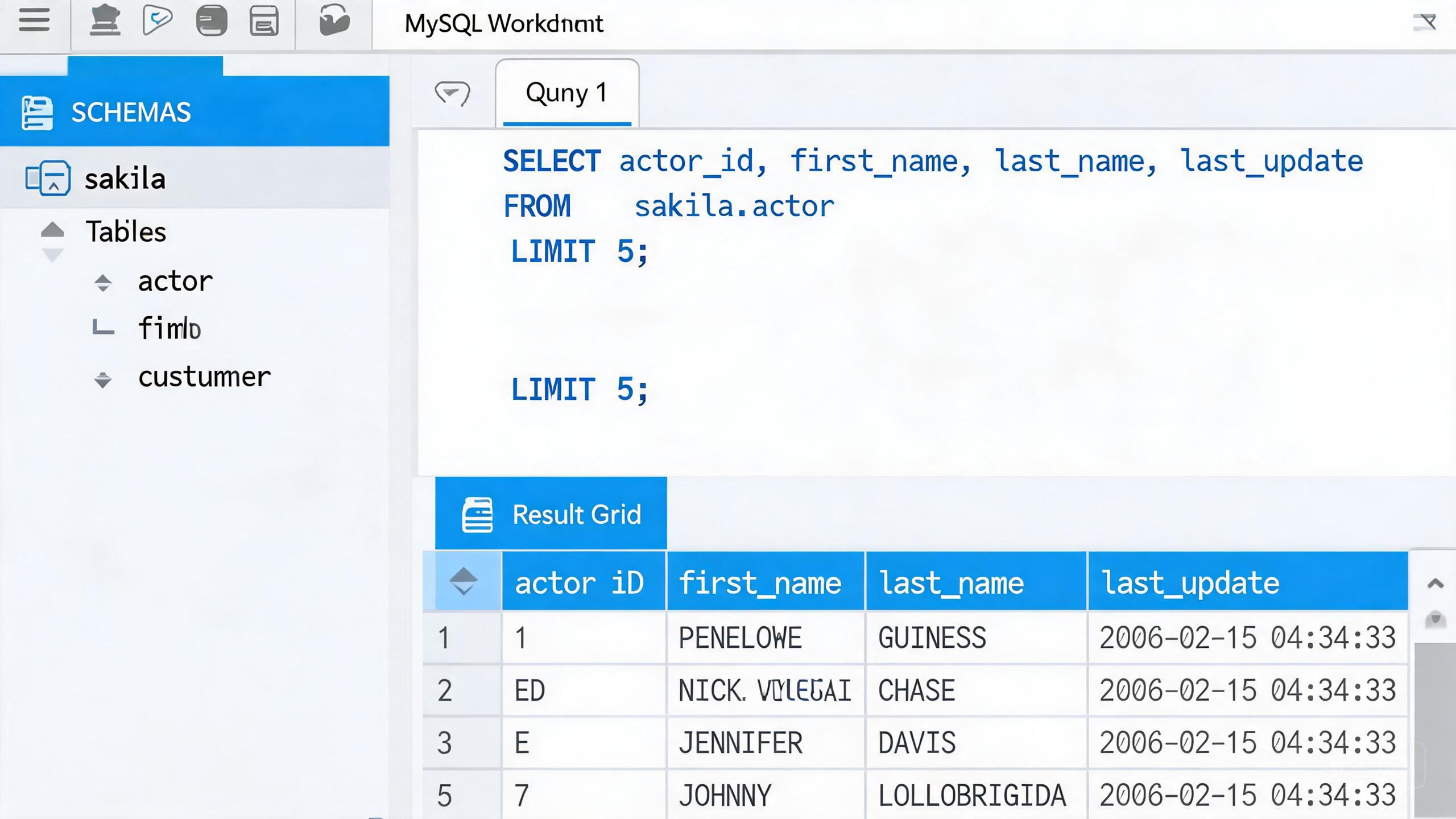
Task: Click the first LIMIT 5; line
Action: (x=579, y=251)
